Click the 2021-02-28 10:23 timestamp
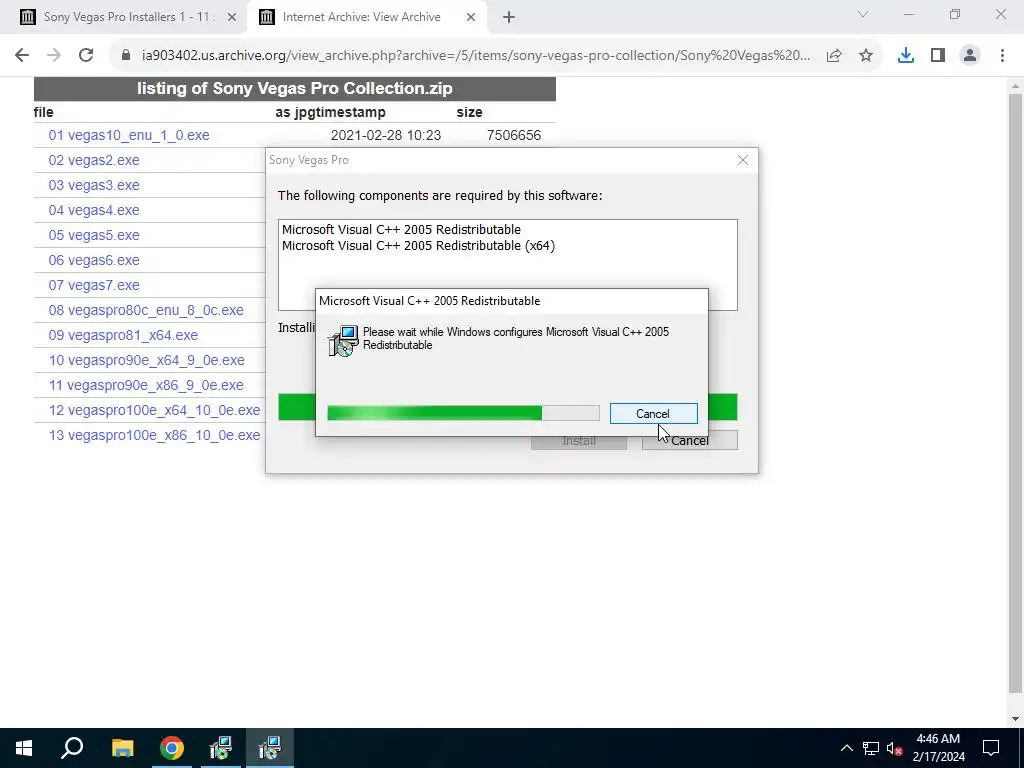Viewport: 1024px width, 768px height. (385, 135)
